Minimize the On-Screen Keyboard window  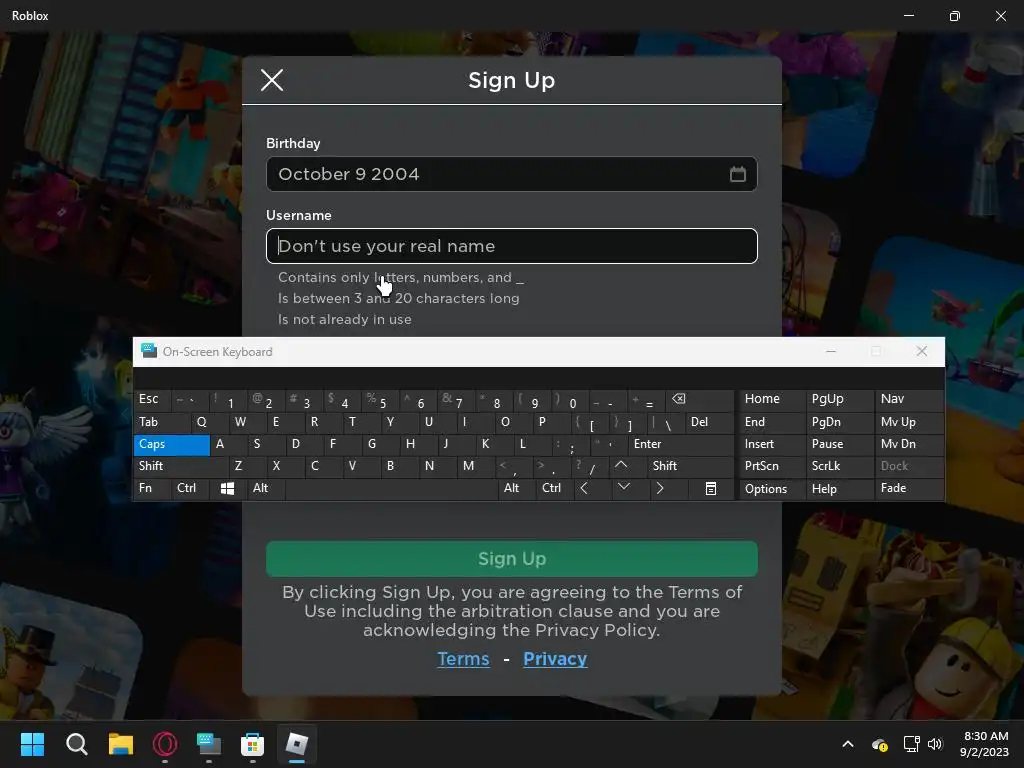pos(831,351)
